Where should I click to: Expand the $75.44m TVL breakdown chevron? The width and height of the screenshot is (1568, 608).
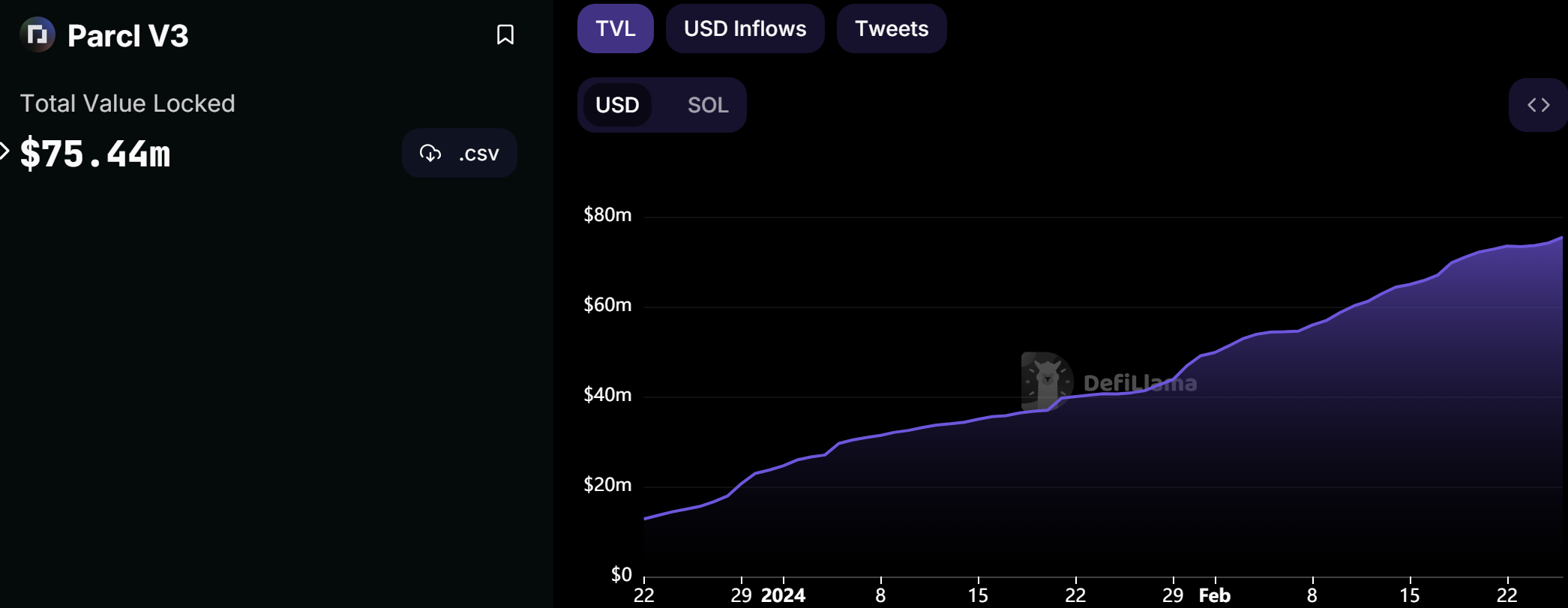[x=4, y=151]
